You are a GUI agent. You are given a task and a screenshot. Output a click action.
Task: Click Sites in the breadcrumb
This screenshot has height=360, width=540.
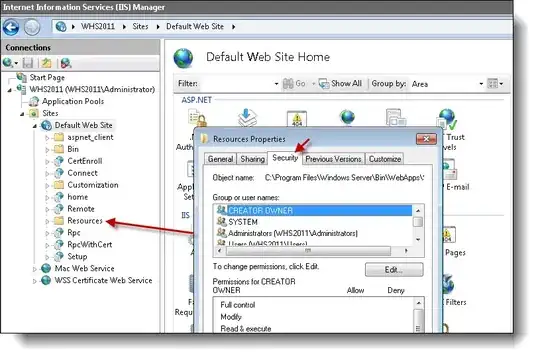140,27
